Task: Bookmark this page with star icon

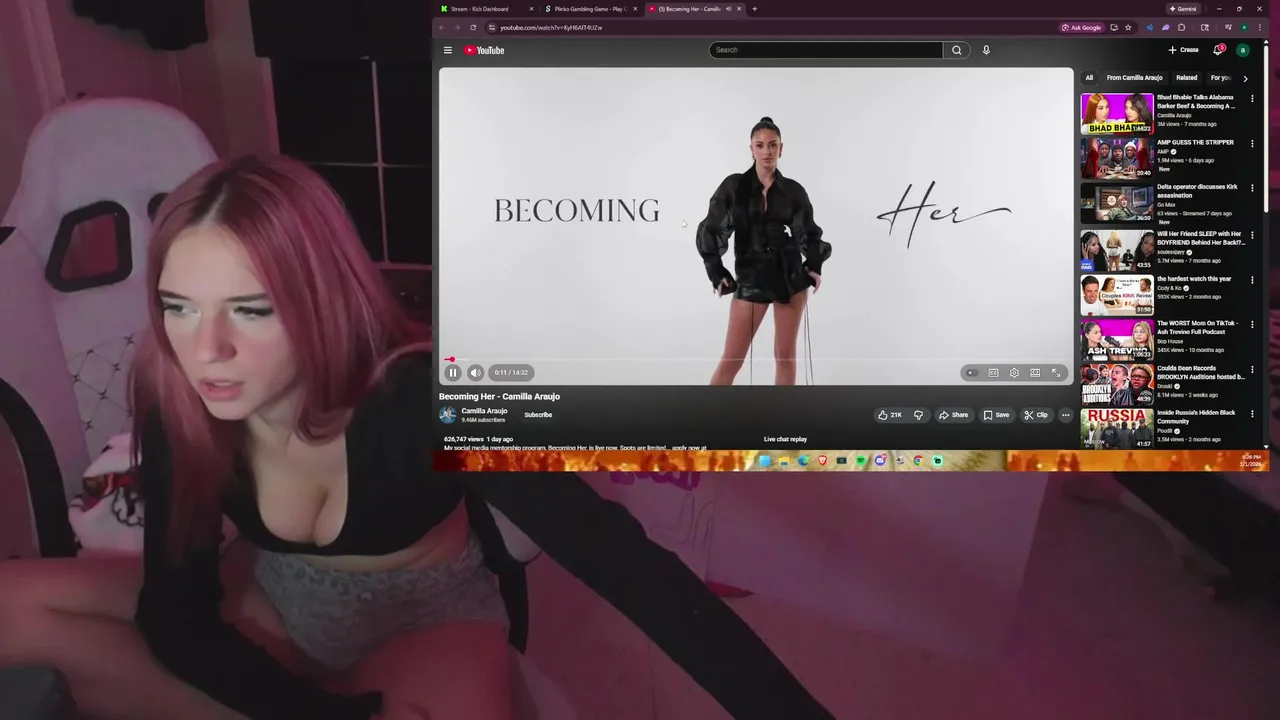Action: pyautogui.click(x=1128, y=27)
